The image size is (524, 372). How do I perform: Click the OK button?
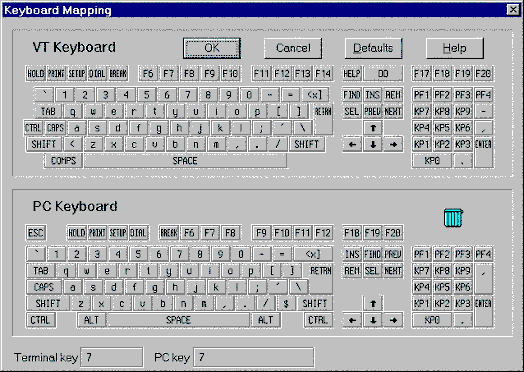point(212,48)
